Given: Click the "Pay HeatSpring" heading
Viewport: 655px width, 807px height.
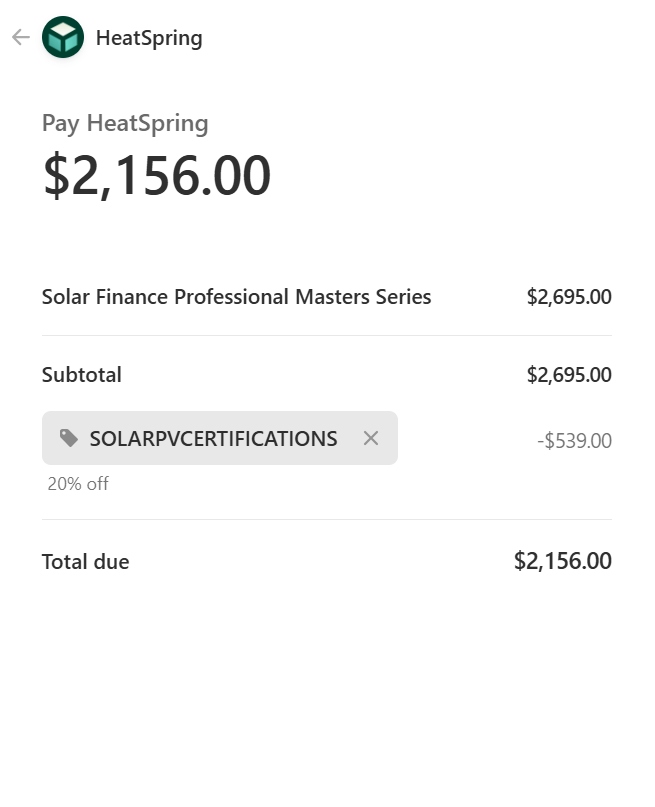Looking at the screenshot, I should click(125, 124).
